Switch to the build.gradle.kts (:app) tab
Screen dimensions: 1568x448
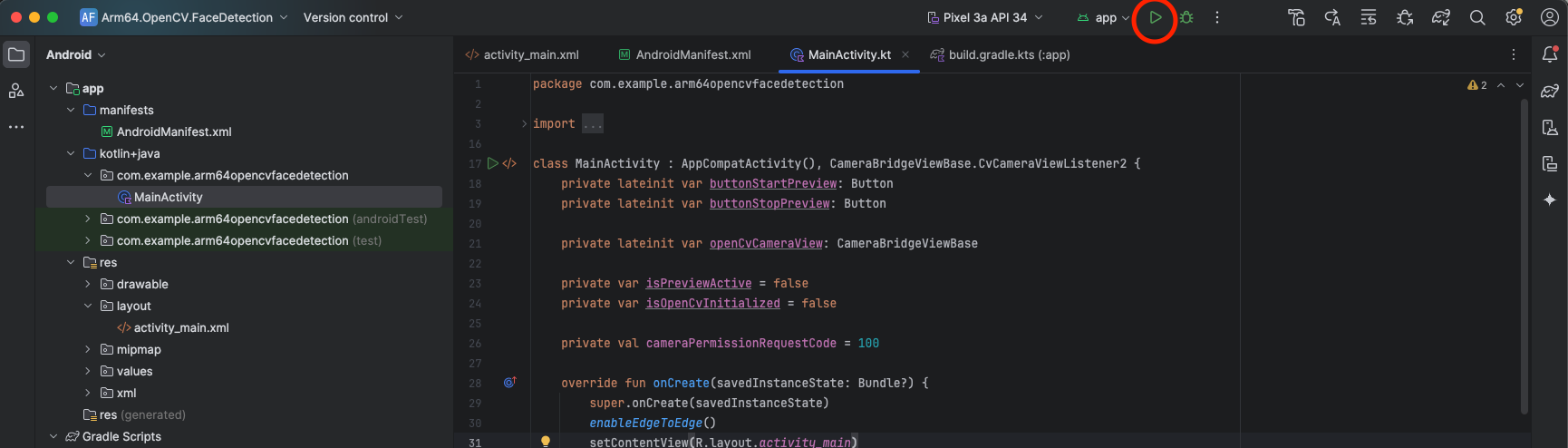coord(1001,54)
